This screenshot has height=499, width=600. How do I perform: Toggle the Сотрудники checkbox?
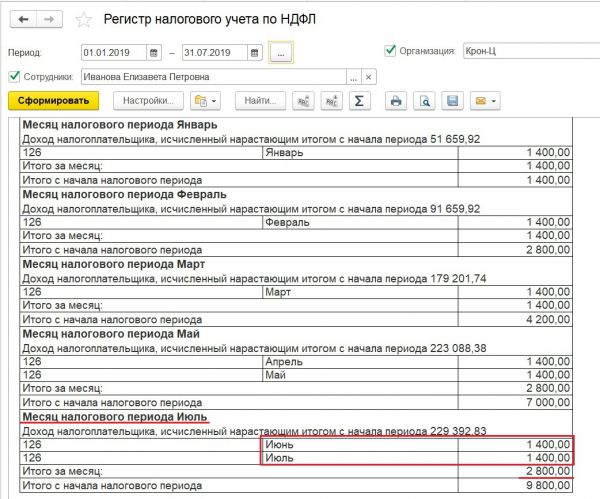[x=14, y=76]
